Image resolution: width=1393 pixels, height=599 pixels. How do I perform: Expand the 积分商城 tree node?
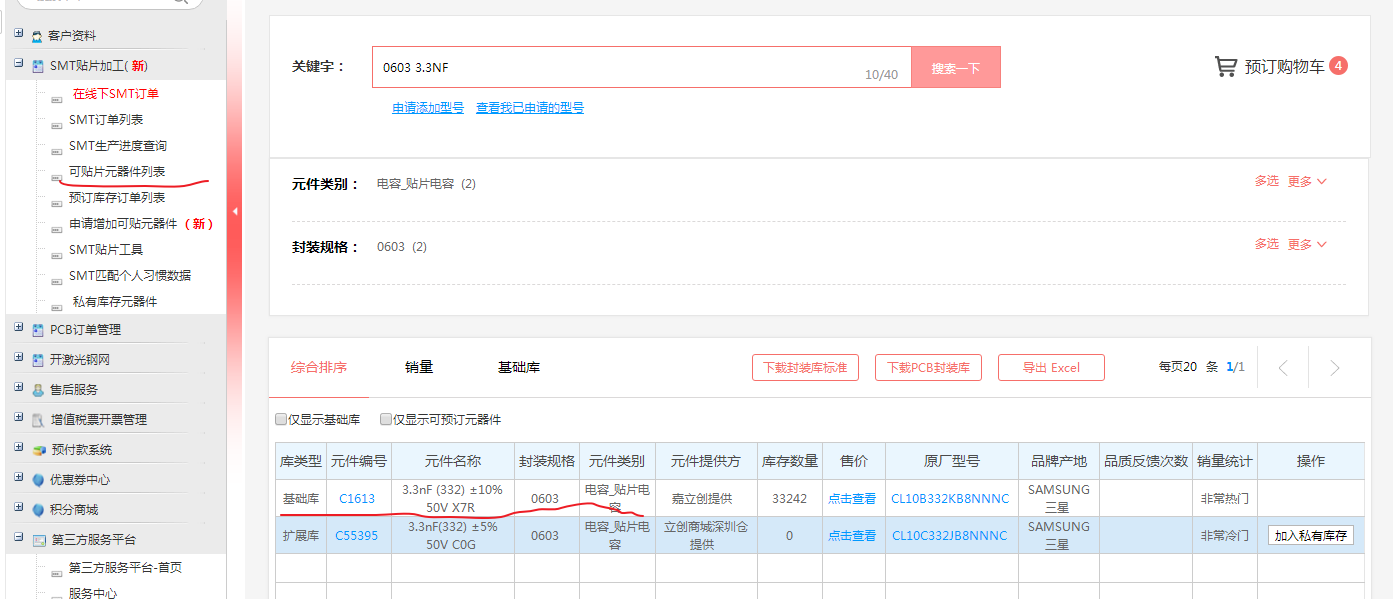19,508
